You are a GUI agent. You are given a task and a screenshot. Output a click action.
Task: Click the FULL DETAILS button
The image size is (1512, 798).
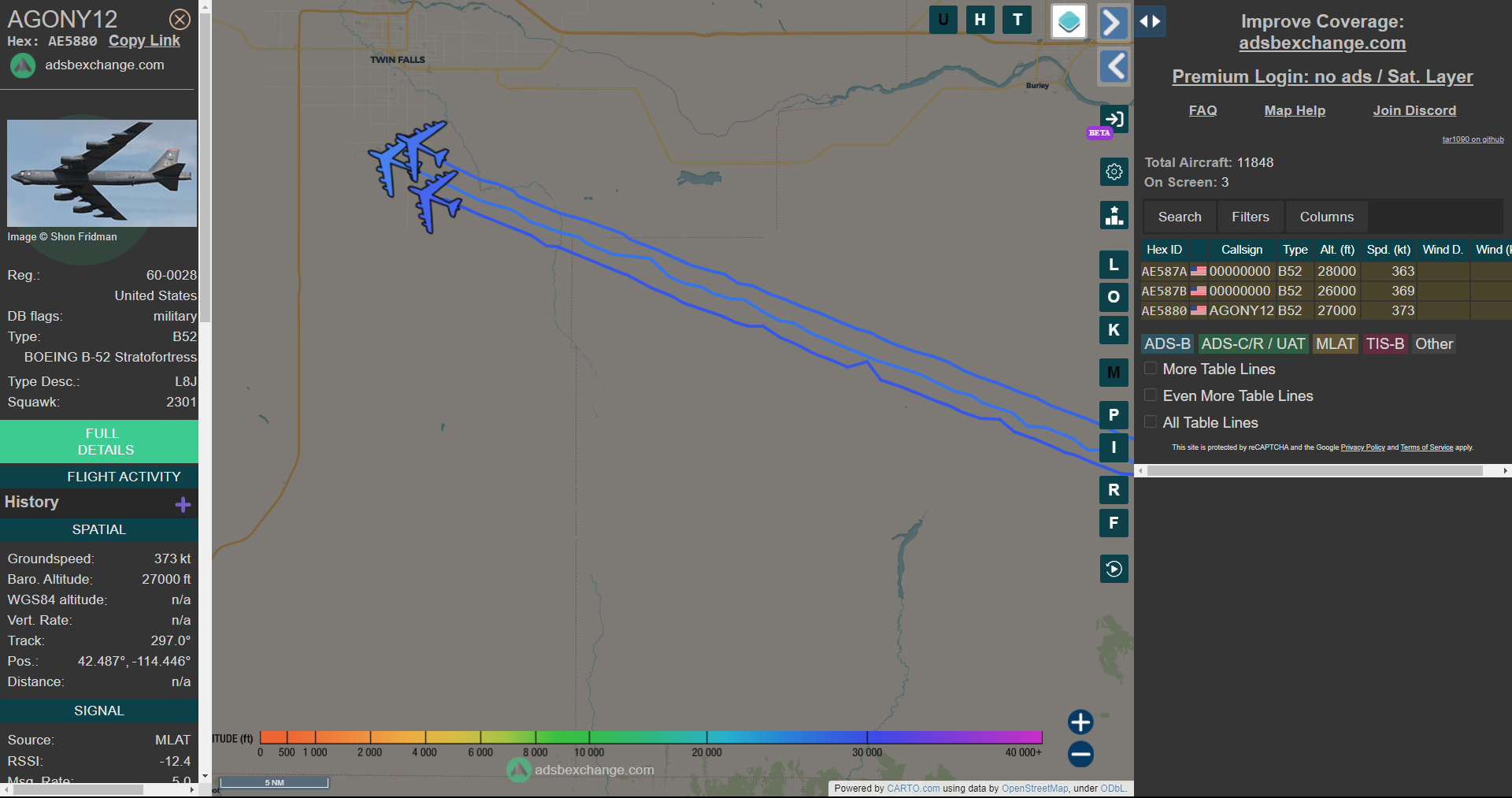(x=99, y=442)
